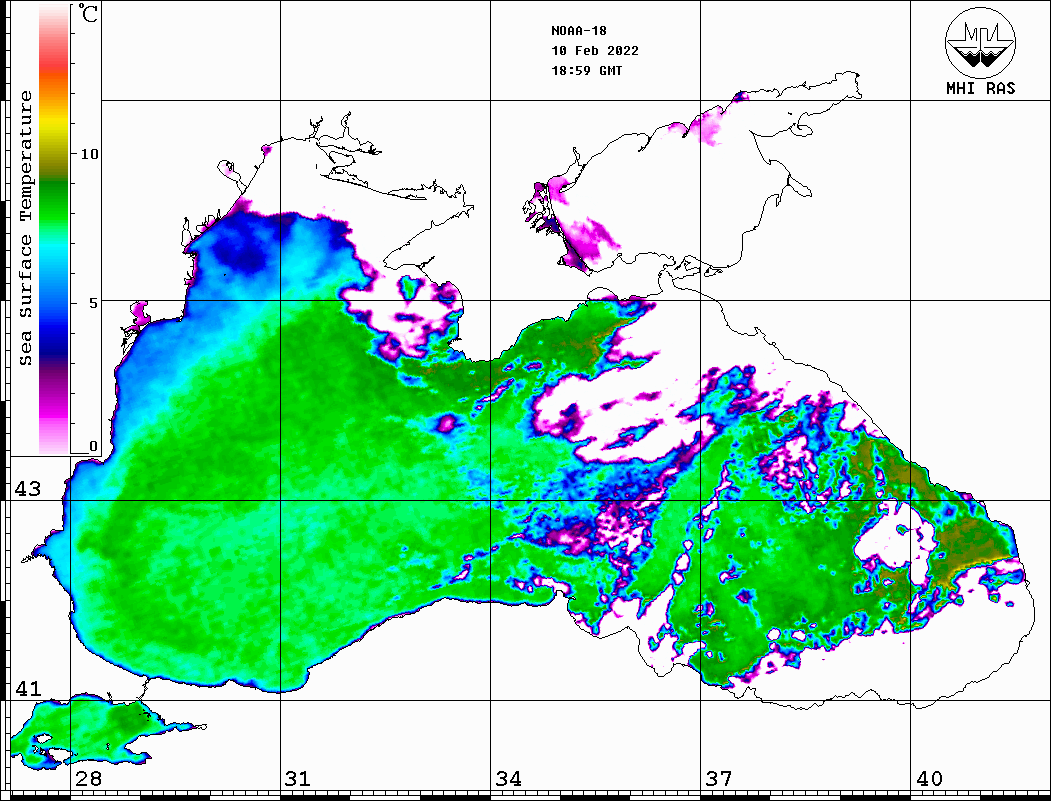Click the '°C' unit label
This screenshot has height=801, width=1051.
tap(88, 13)
